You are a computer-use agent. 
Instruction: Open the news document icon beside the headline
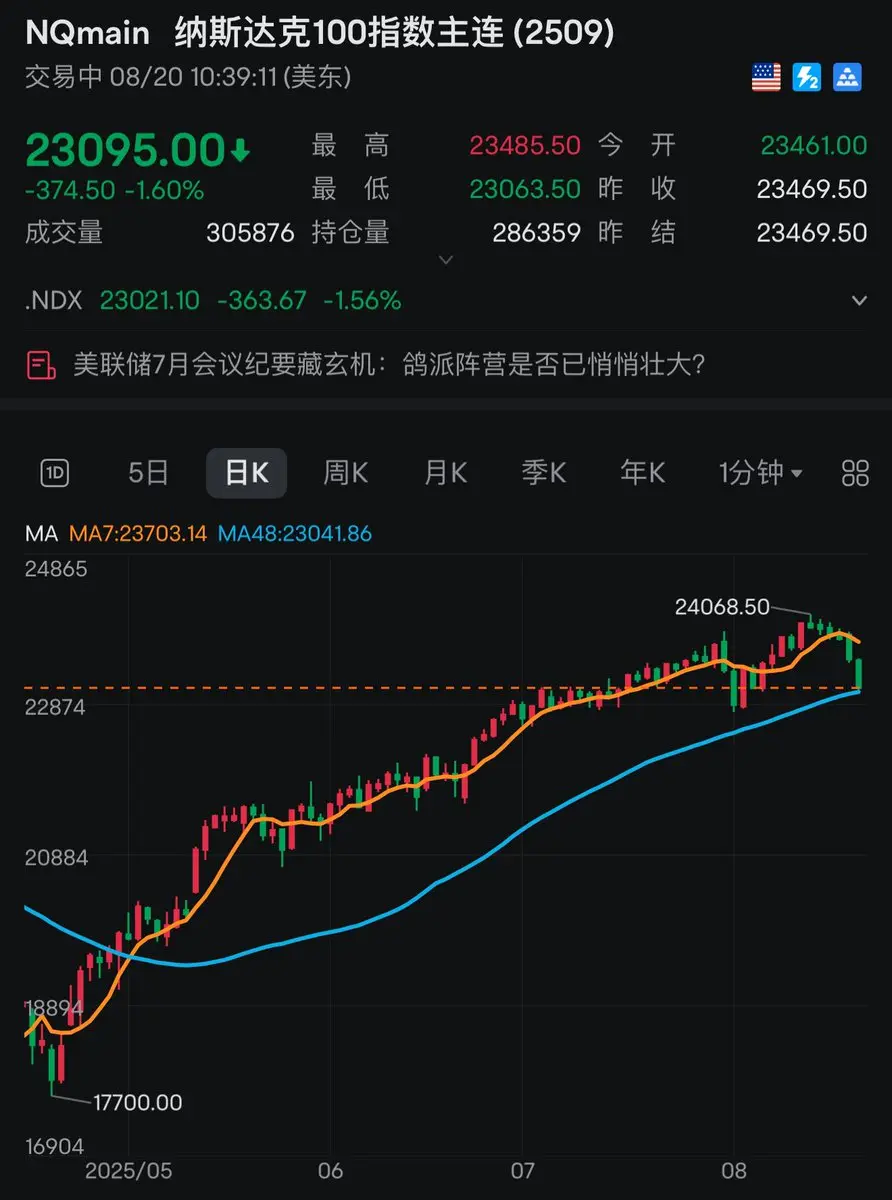click(x=41, y=365)
